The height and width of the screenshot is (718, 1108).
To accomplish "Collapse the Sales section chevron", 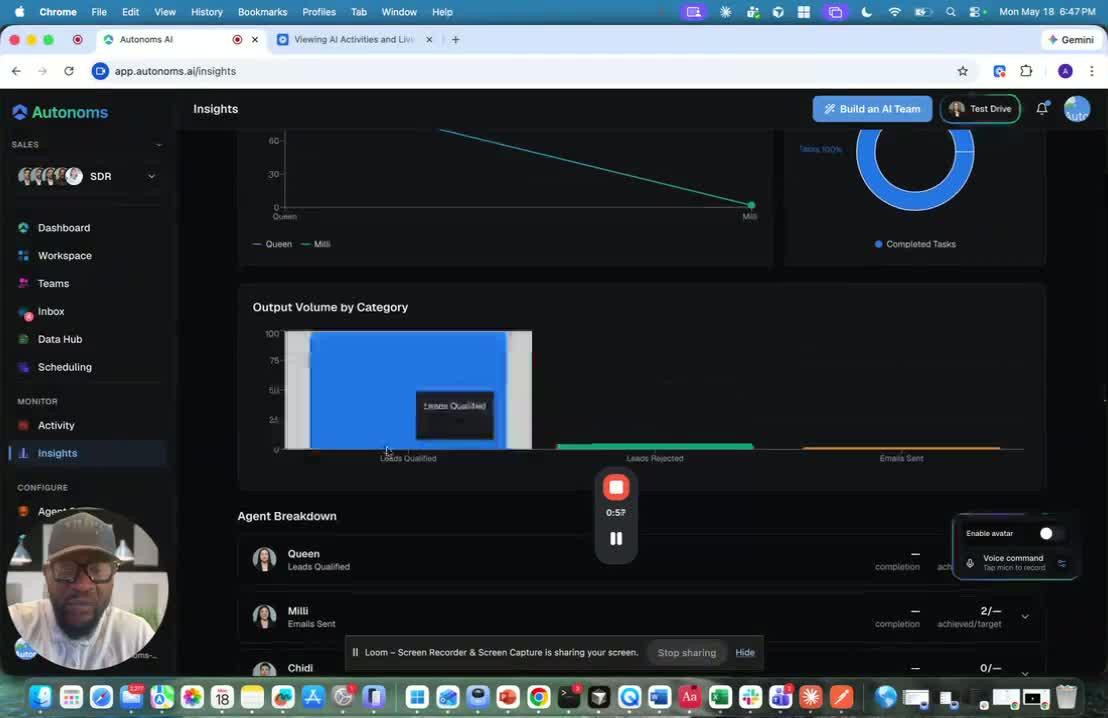I will [x=158, y=145].
